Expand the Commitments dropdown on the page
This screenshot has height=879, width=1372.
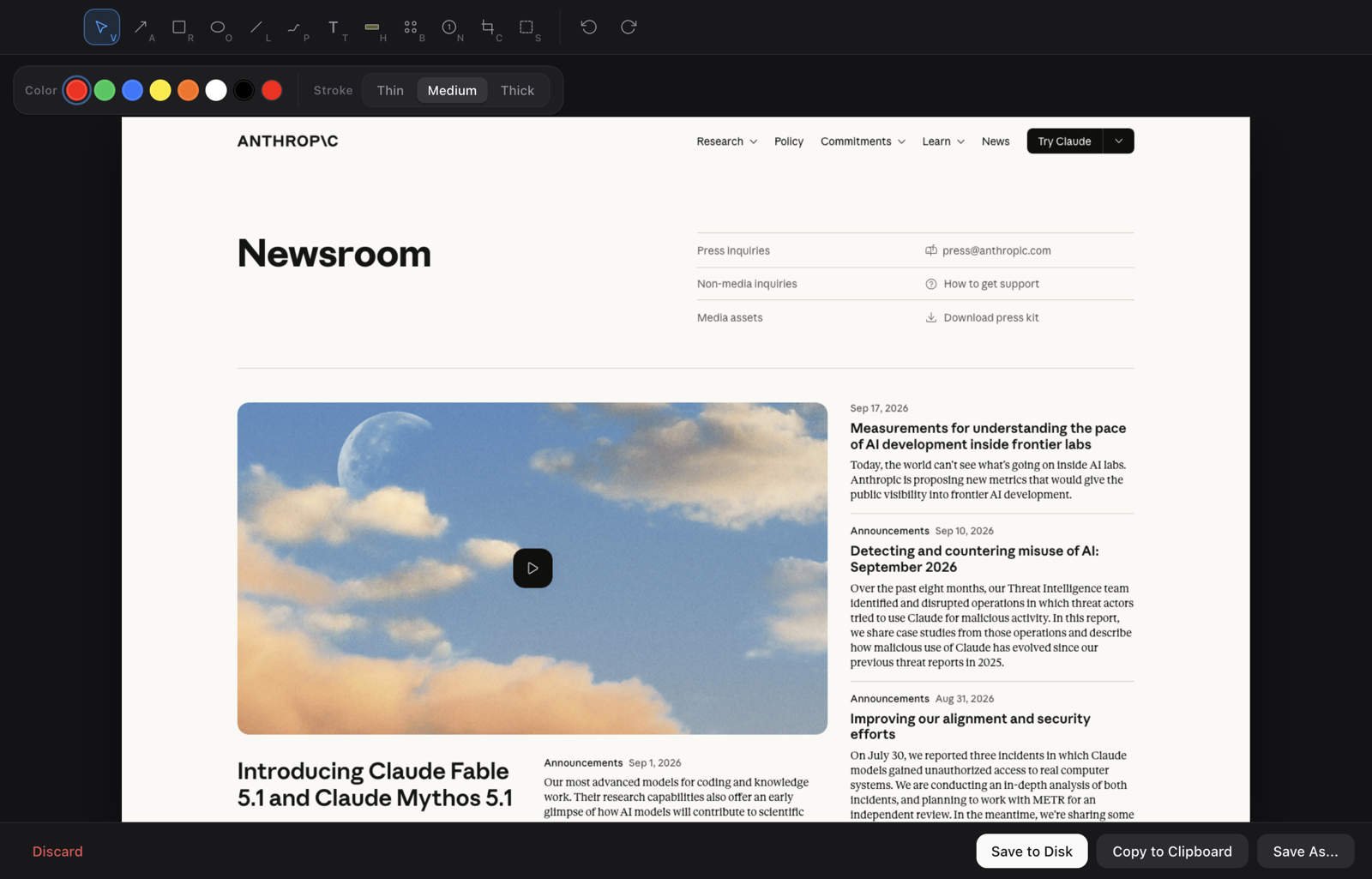pos(863,141)
